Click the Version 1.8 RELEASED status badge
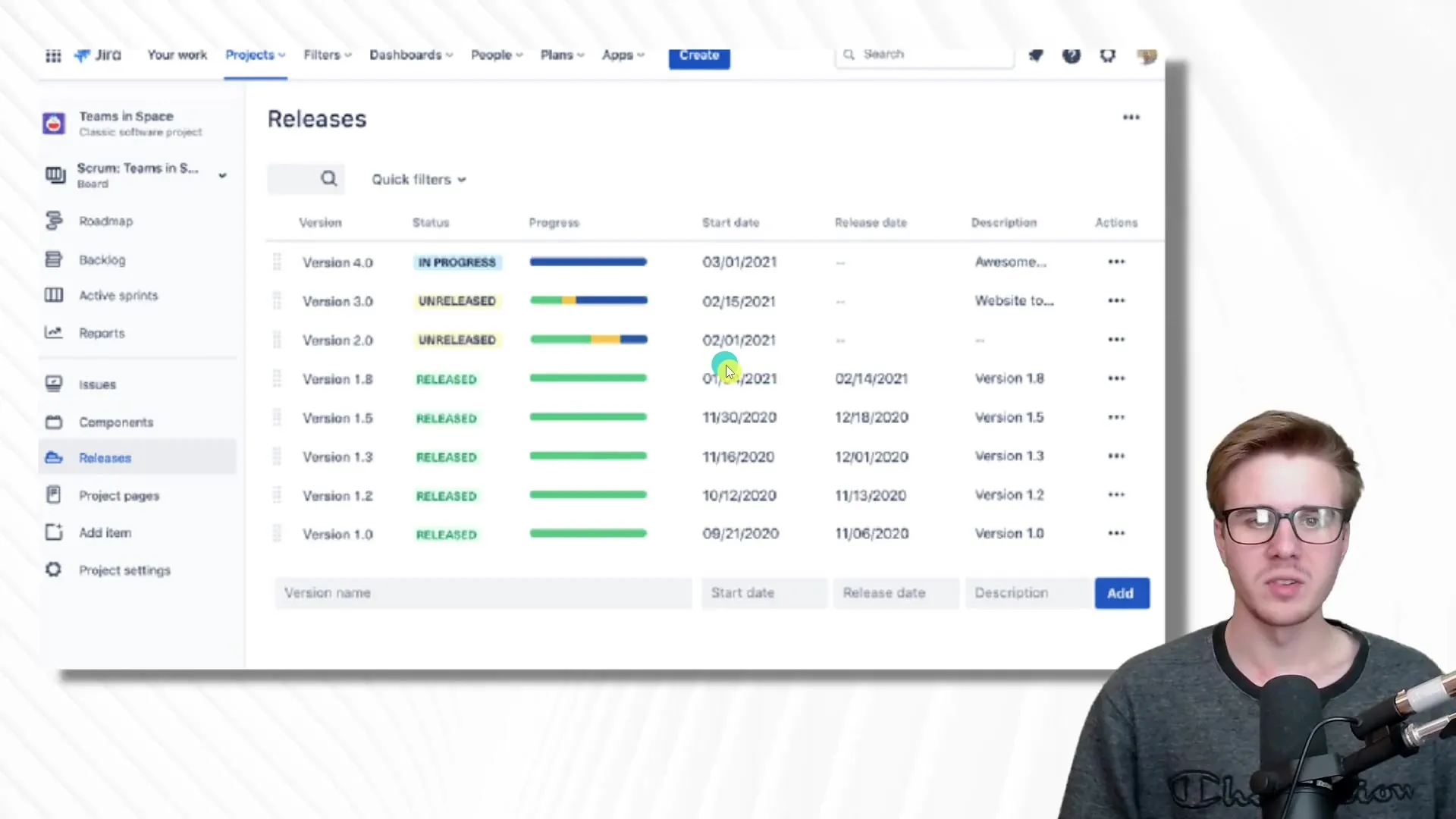 click(x=446, y=378)
